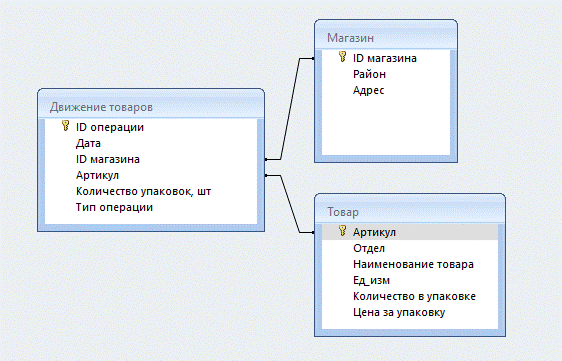Click the key icon next to ID магазина in Магазин

click(342, 57)
